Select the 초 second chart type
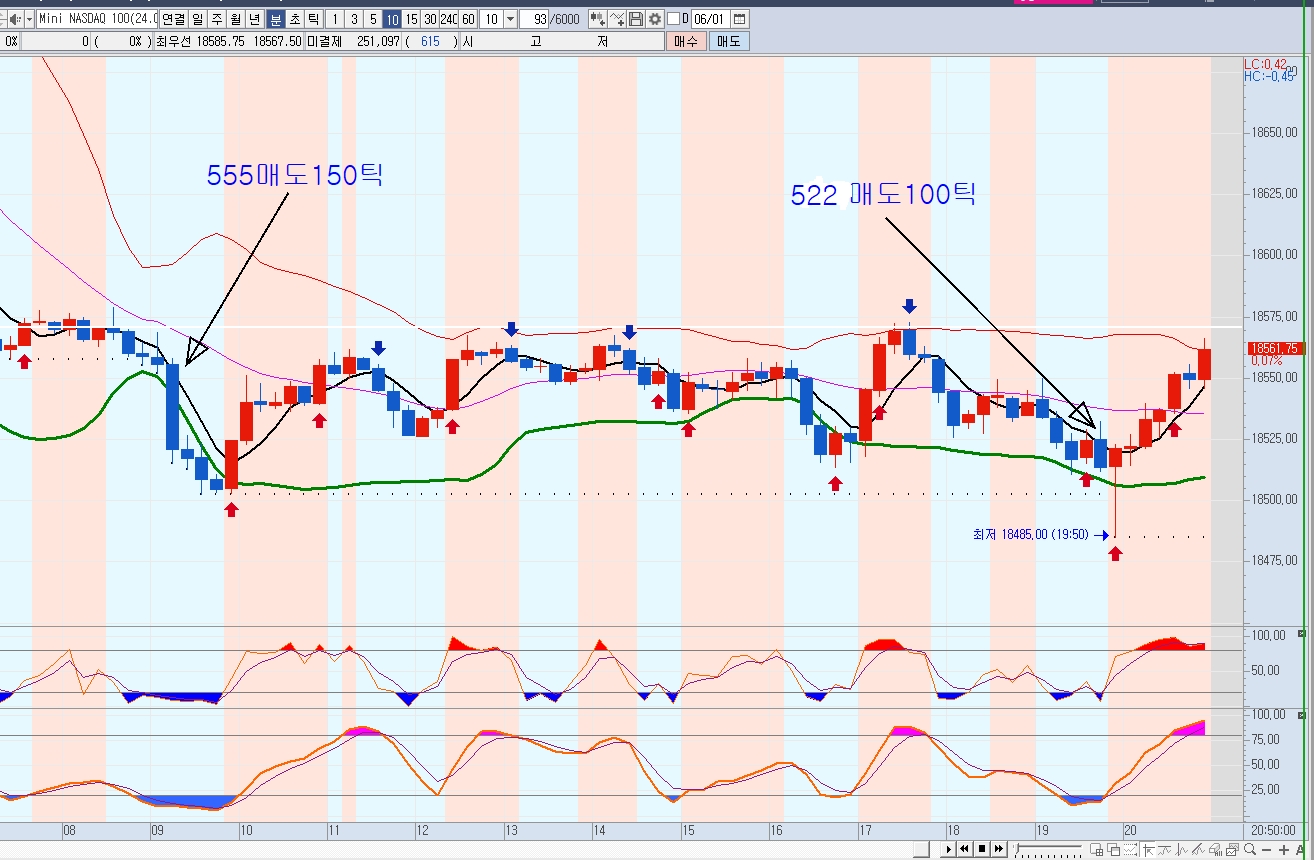This screenshot has height=860, width=1314. pyautogui.click(x=295, y=19)
